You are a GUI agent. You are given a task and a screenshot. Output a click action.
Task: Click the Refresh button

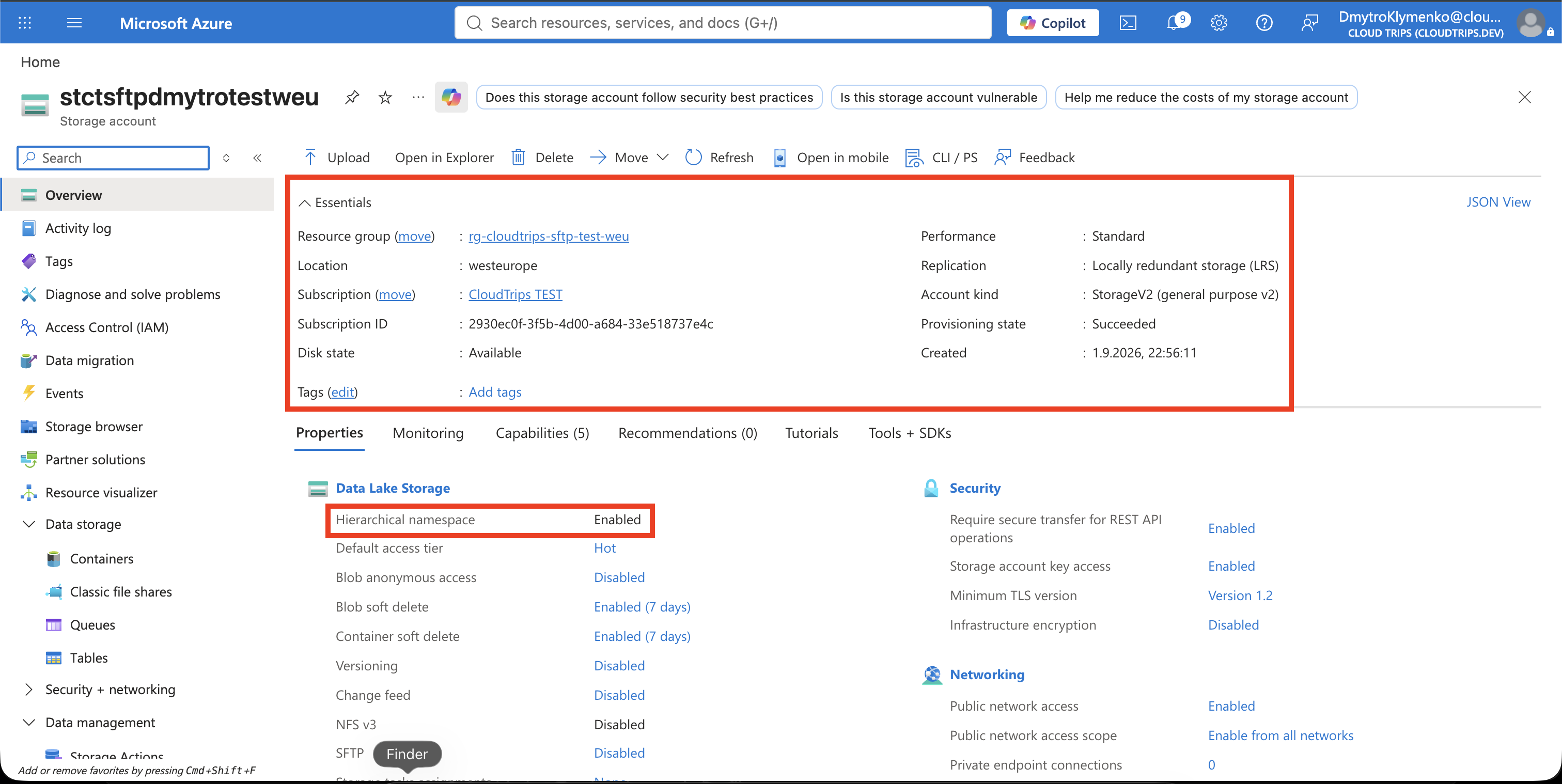(719, 158)
